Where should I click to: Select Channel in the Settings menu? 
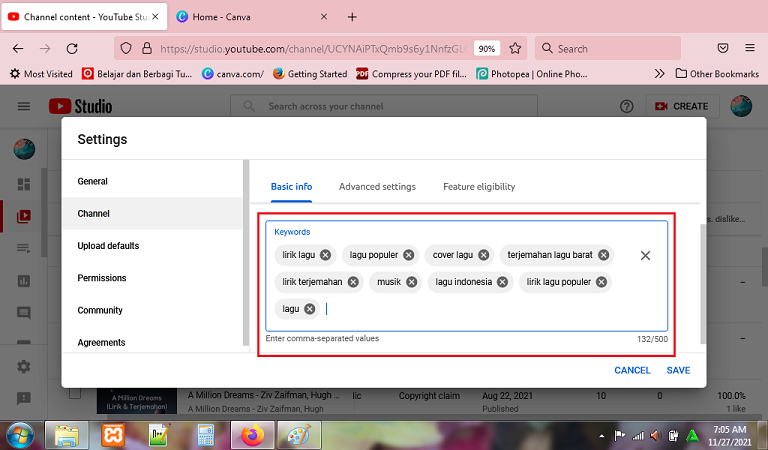click(153, 213)
